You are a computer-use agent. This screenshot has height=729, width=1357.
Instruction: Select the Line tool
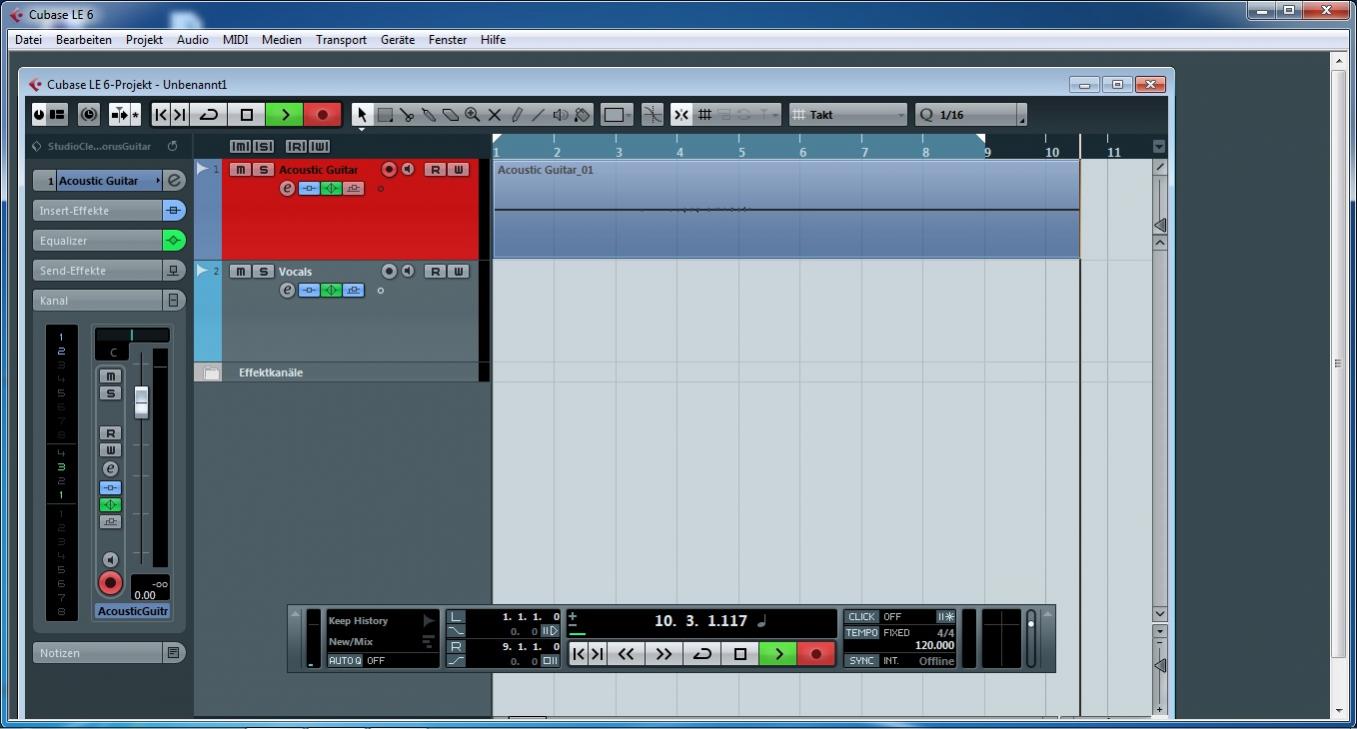pyautogui.click(x=538, y=115)
